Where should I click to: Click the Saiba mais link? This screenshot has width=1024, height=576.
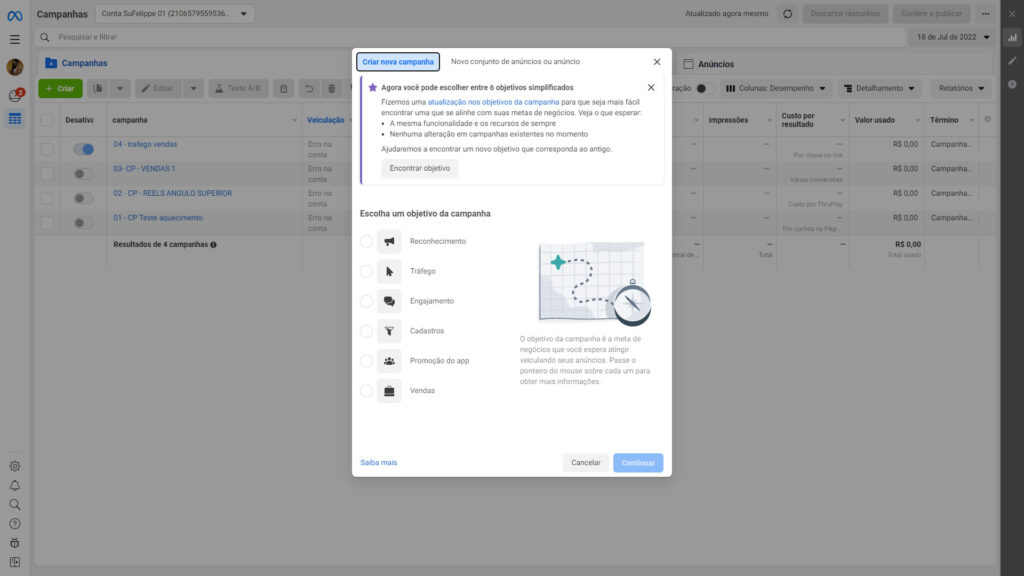(378, 463)
